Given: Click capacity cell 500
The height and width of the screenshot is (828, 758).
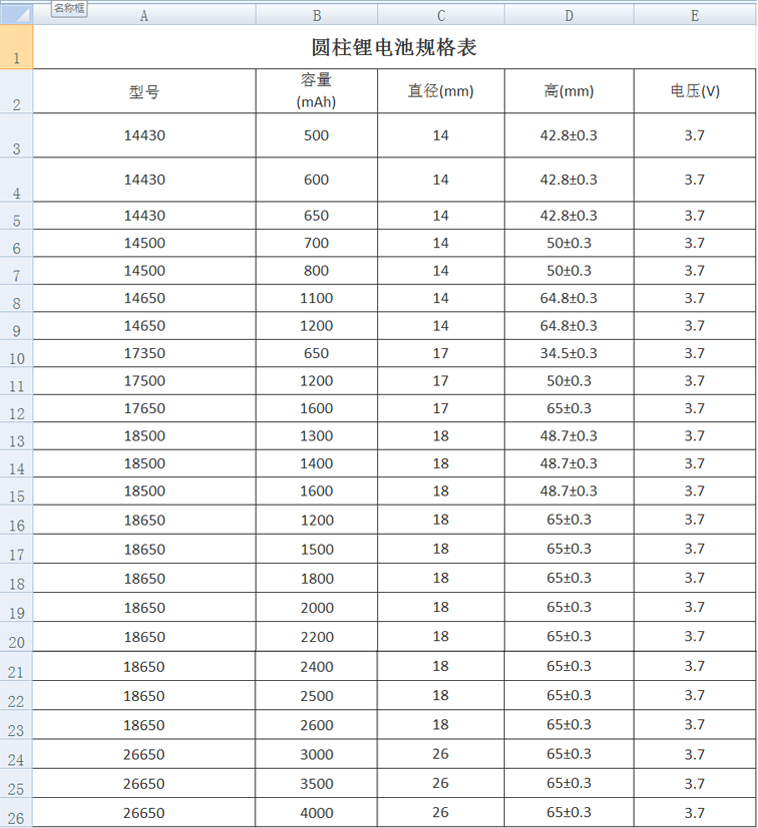Looking at the screenshot, I should 316,135.
